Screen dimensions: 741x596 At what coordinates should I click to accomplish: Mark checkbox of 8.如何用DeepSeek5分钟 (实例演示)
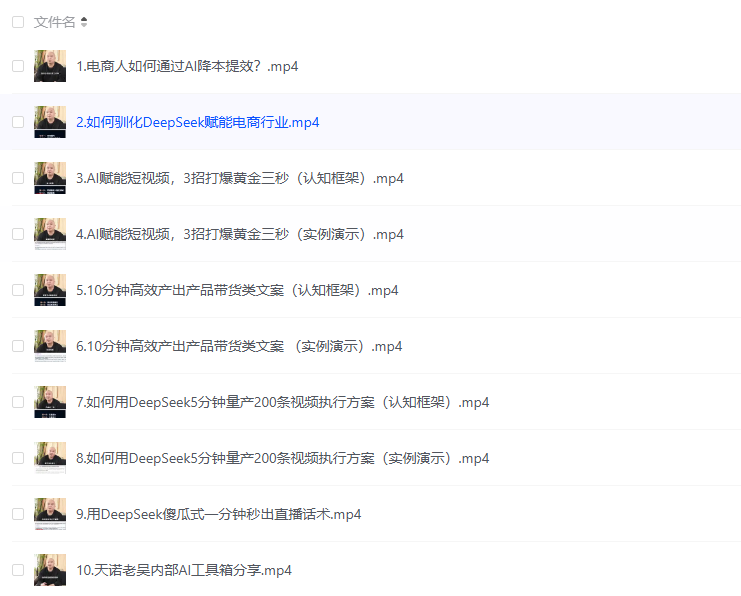[x=18, y=458]
